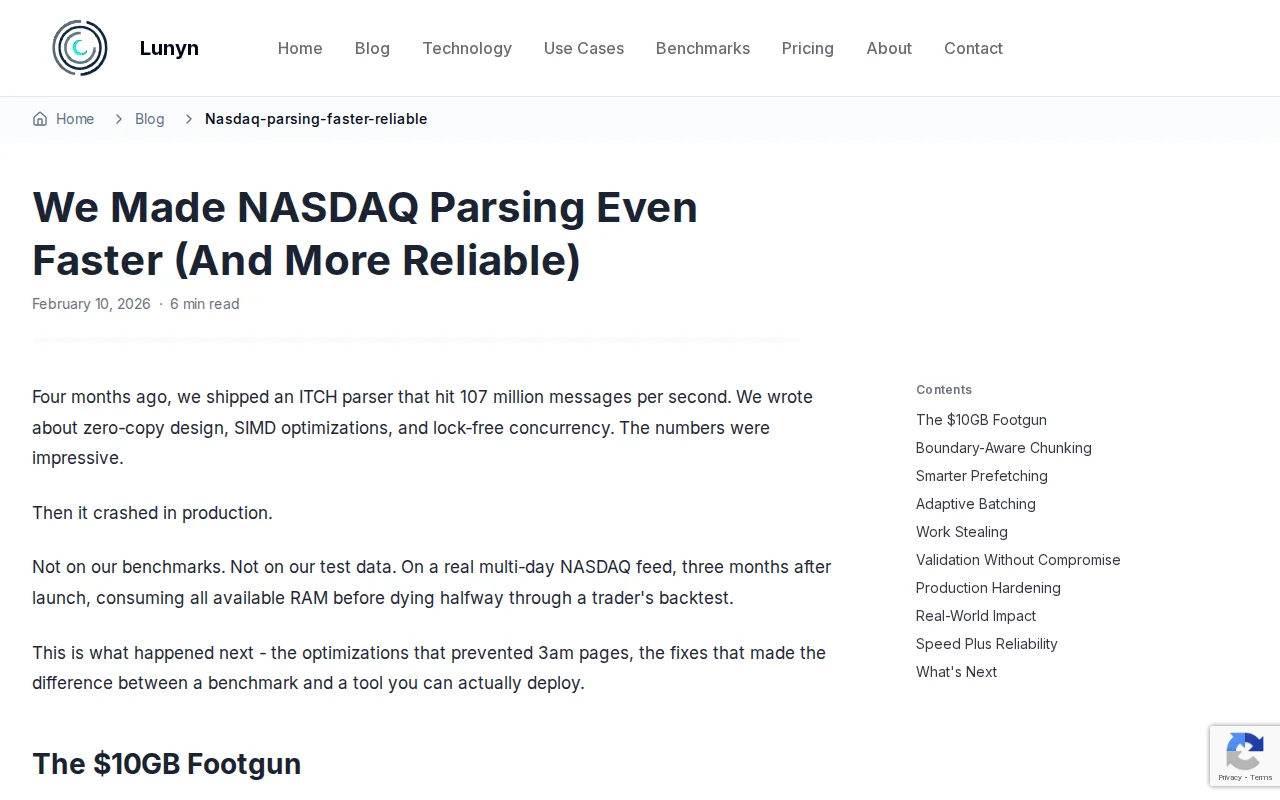Open the Blog nav menu item

[372, 48]
